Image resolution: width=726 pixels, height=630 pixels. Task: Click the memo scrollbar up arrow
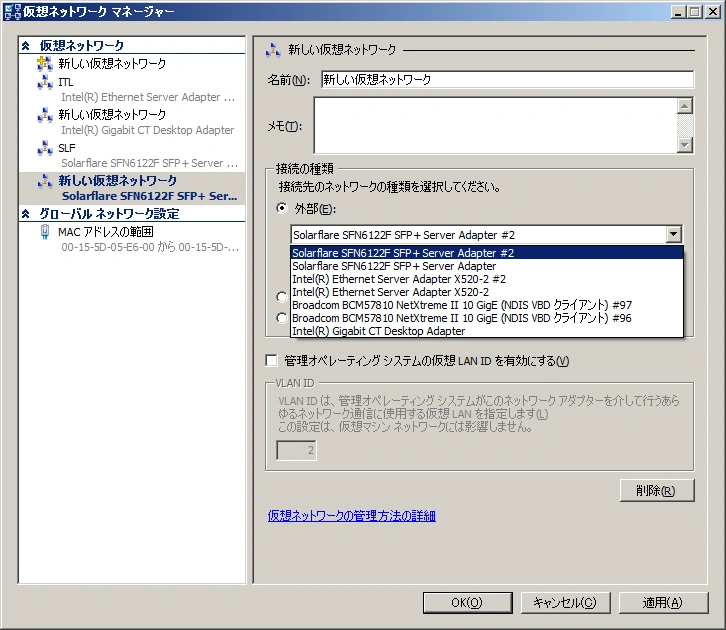[x=685, y=106]
